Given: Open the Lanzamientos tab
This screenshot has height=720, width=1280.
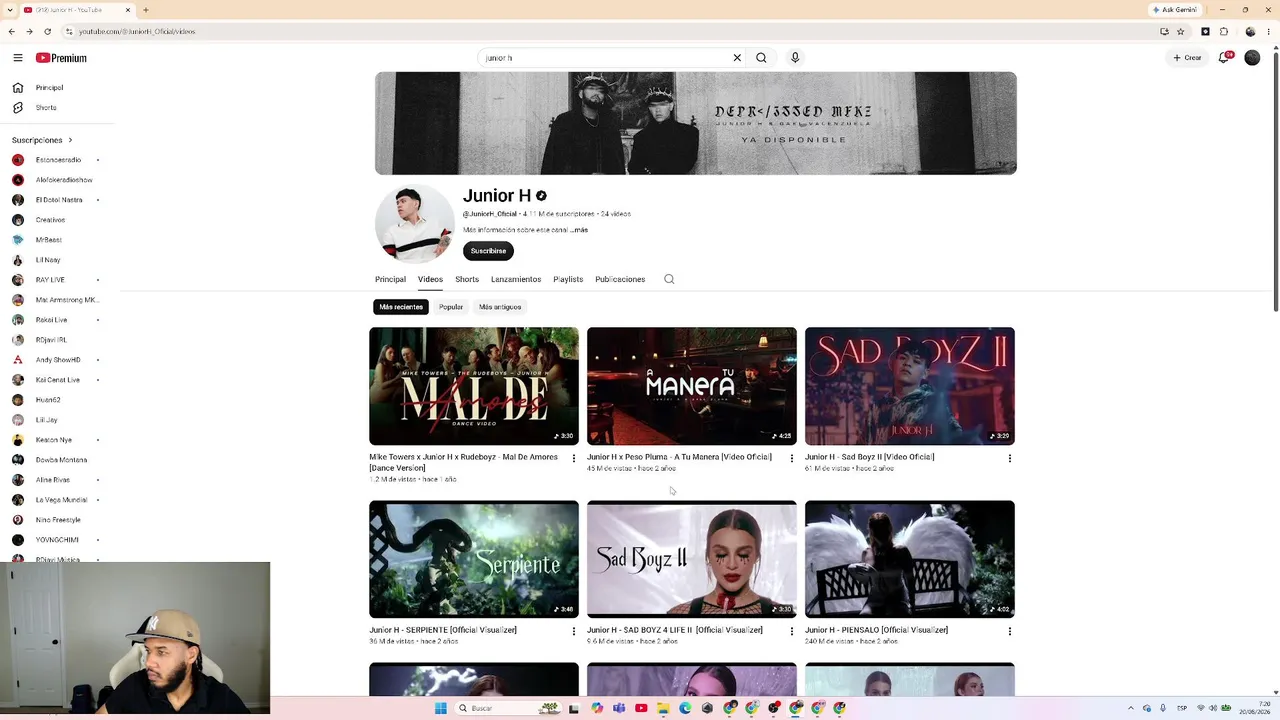Looking at the screenshot, I should 516,279.
